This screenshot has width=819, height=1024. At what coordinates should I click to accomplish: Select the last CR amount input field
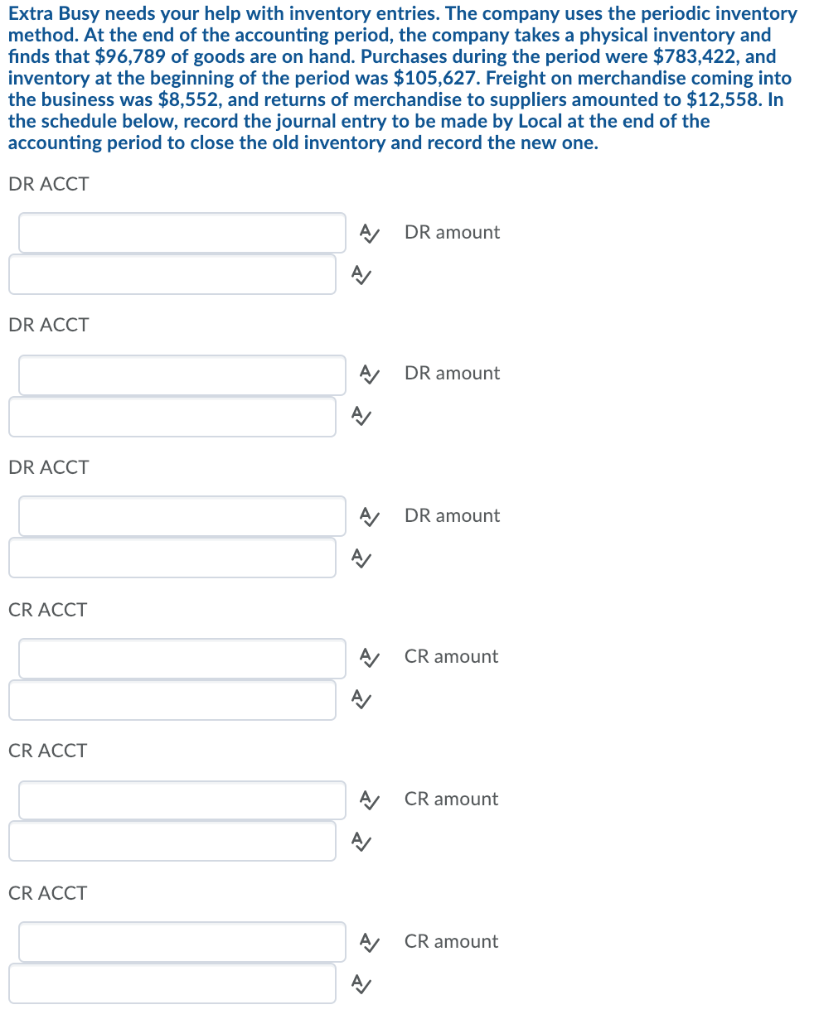point(172,984)
